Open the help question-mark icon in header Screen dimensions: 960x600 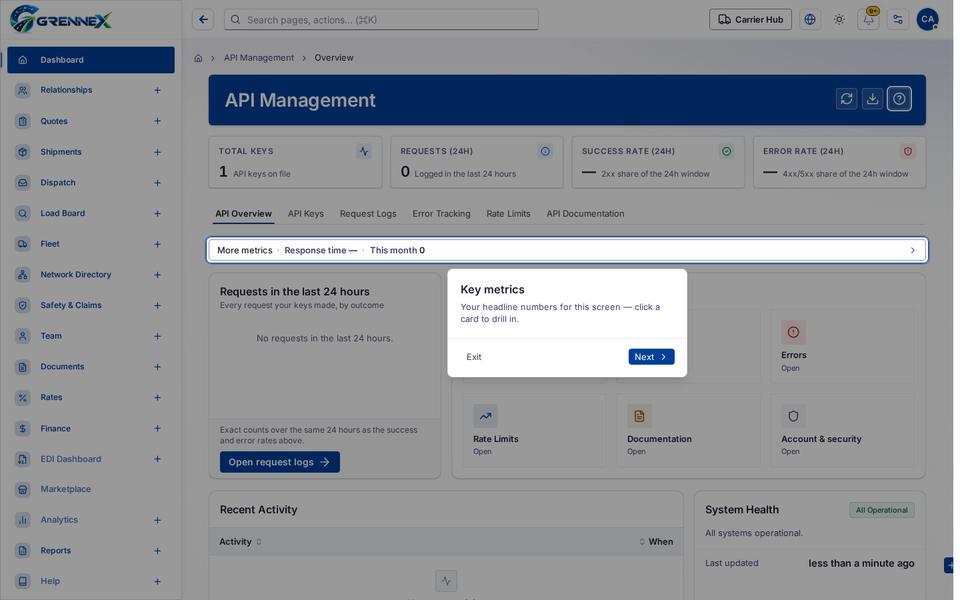tap(899, 99)
